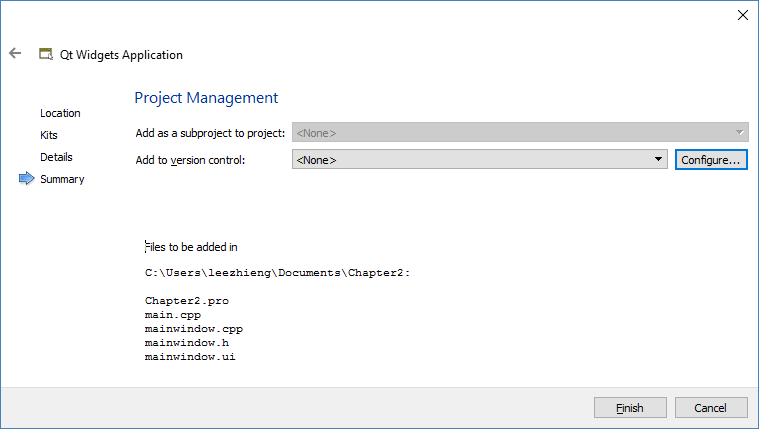Click the Qt Widgets Application wizard icon
Image resolution: width=759 pixels, height=429 pixels.
pyautogui.click(x=45, y=54)
